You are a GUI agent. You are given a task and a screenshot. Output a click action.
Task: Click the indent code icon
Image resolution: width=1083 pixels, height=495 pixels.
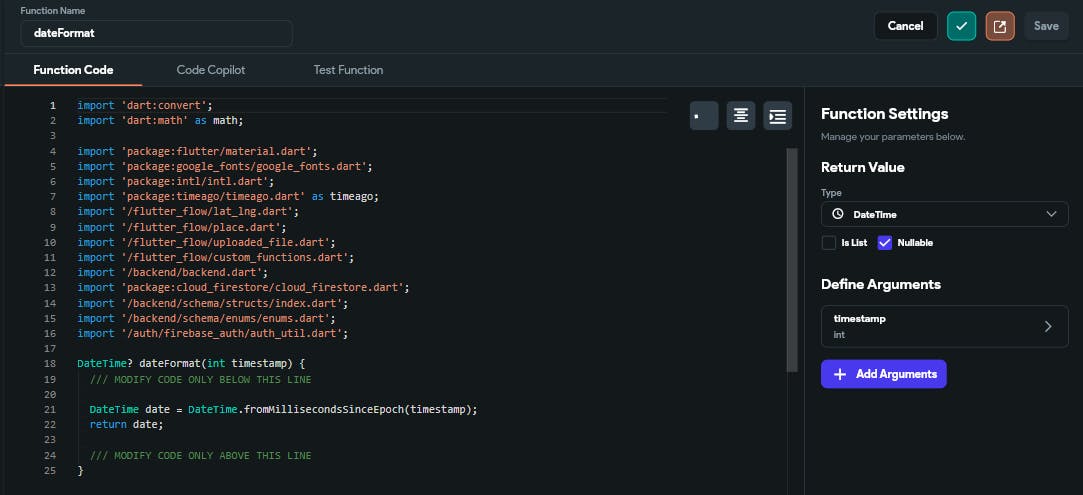pyautogui.click(x=778, y=116)
